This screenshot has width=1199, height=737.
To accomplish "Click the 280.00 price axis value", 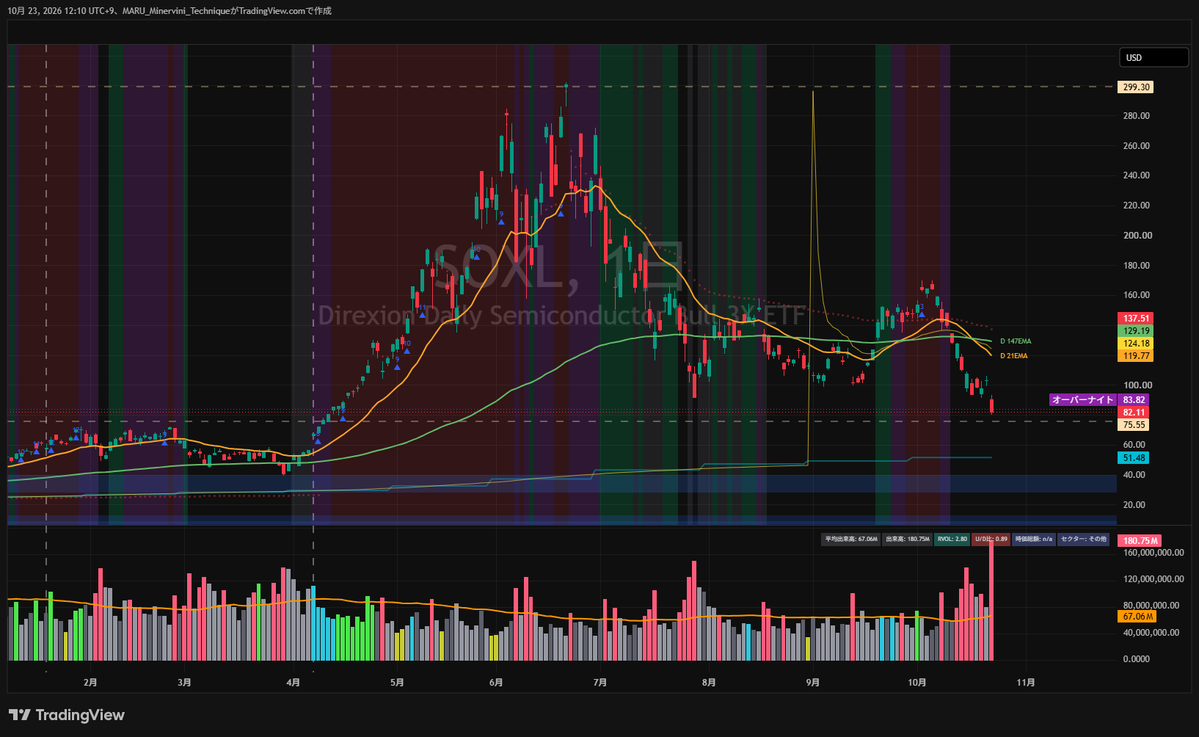I will click(x=1136, y=116).
